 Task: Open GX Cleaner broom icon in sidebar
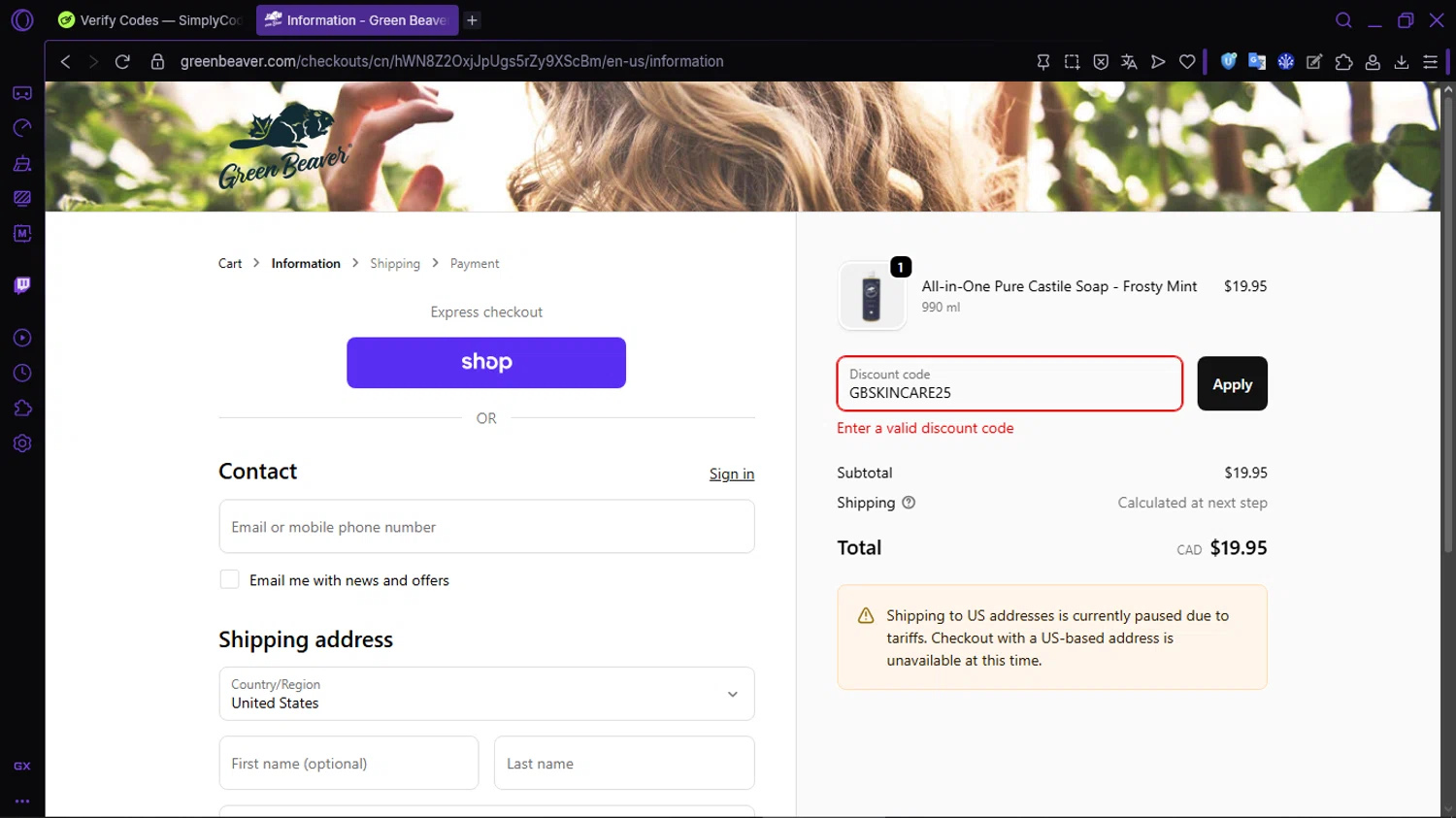22,163
